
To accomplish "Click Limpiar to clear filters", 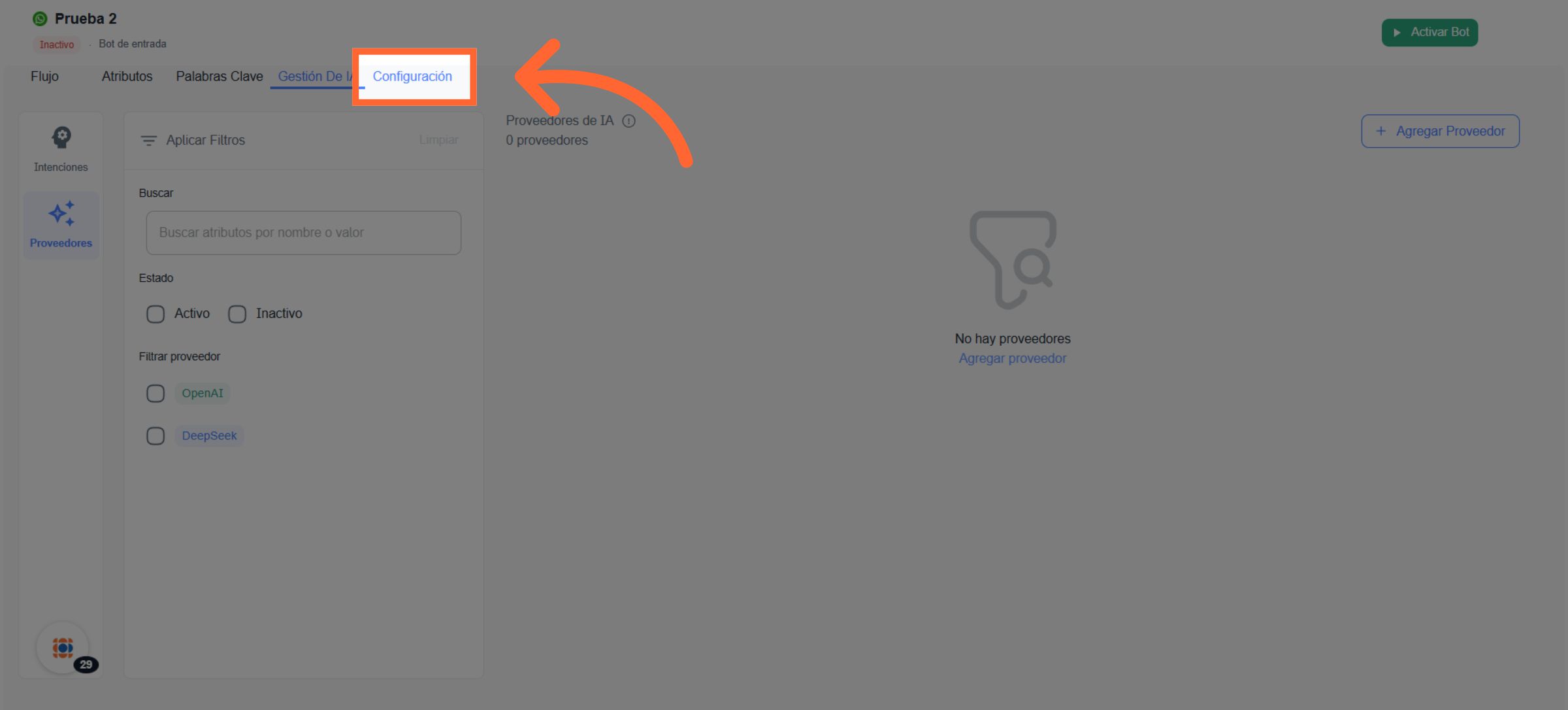I will pyautogui.click(x=438, y=140).
